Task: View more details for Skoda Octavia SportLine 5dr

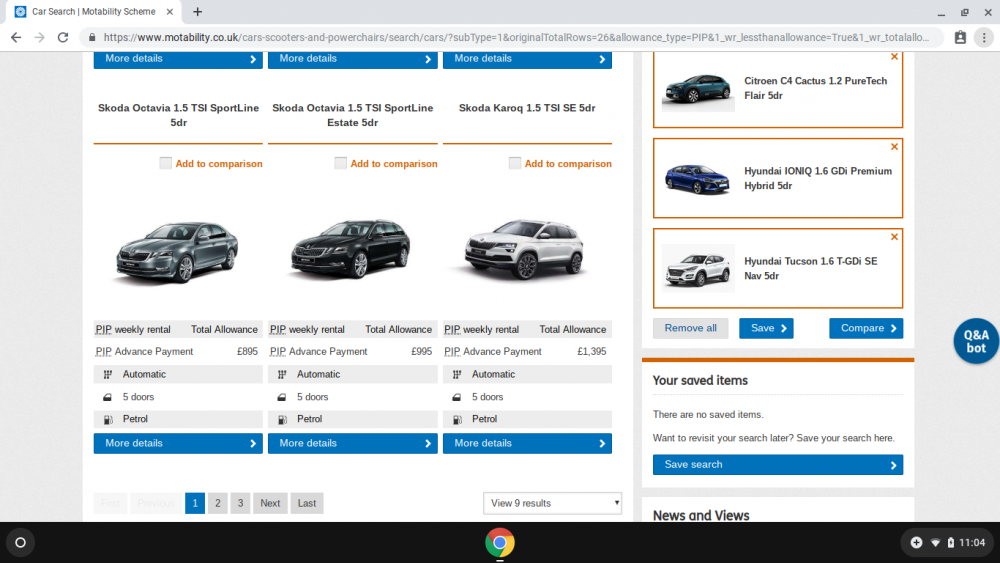Action: pyautogui.click(x=178, y=443)
